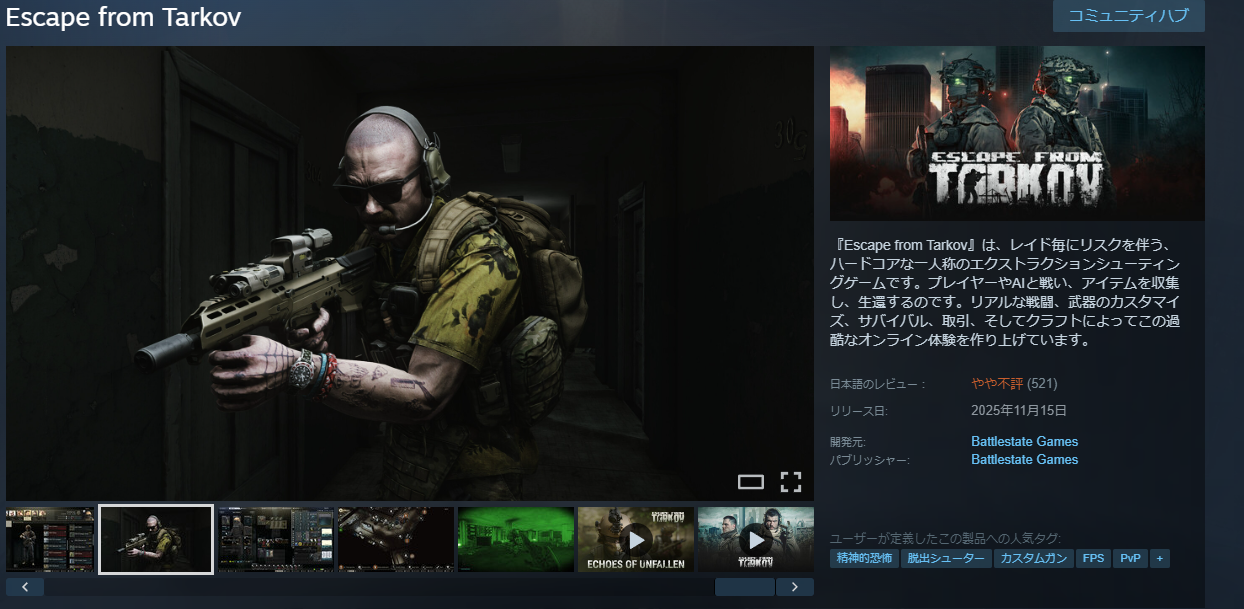Click the theater mode rectangle icon

(x=750, y=482)
